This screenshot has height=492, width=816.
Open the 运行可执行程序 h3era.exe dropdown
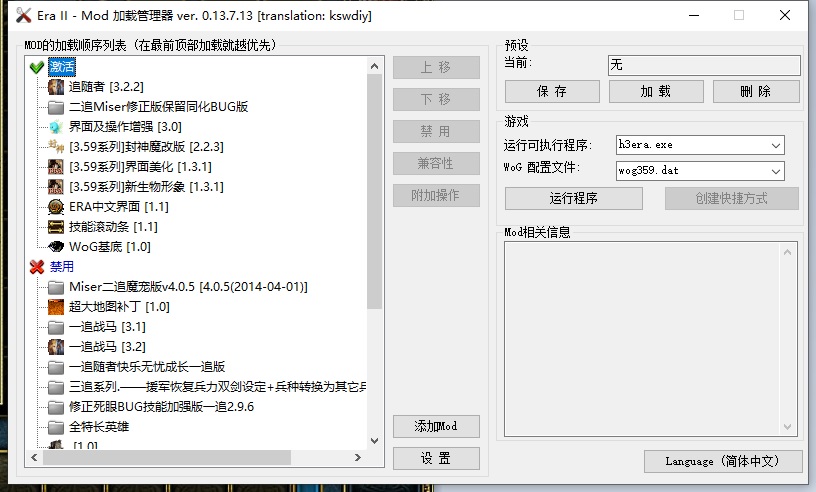[x=776, y=145]
